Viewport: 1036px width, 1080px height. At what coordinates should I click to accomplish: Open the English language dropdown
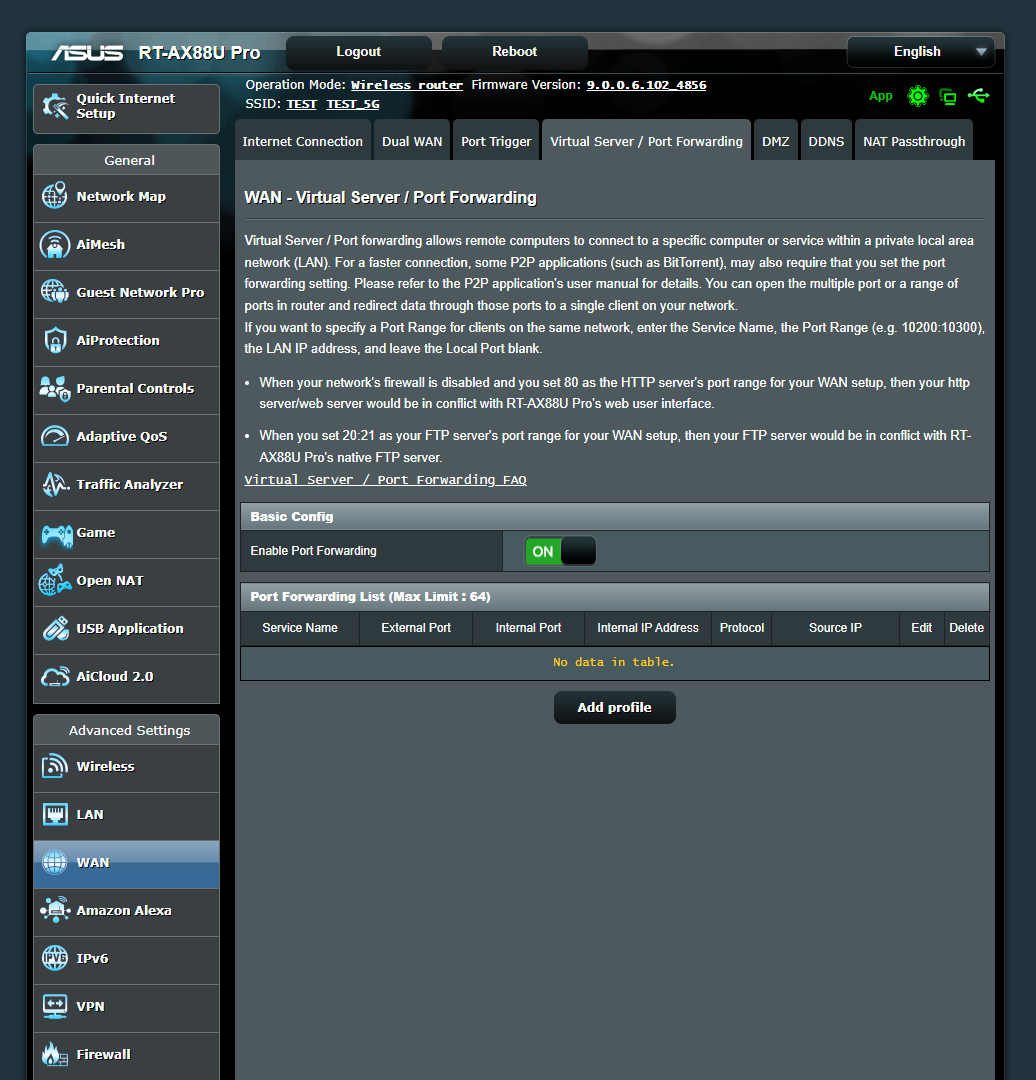click(921, 52)
